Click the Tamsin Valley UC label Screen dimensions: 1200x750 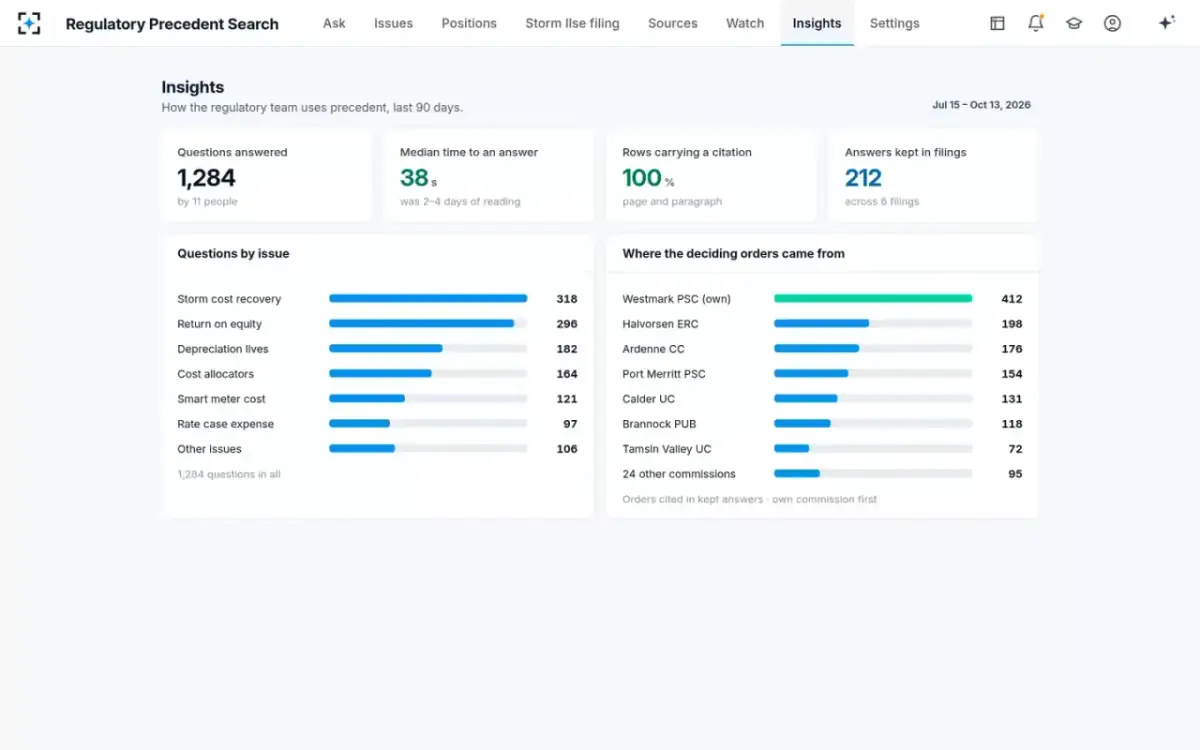[x=667, y=449]
